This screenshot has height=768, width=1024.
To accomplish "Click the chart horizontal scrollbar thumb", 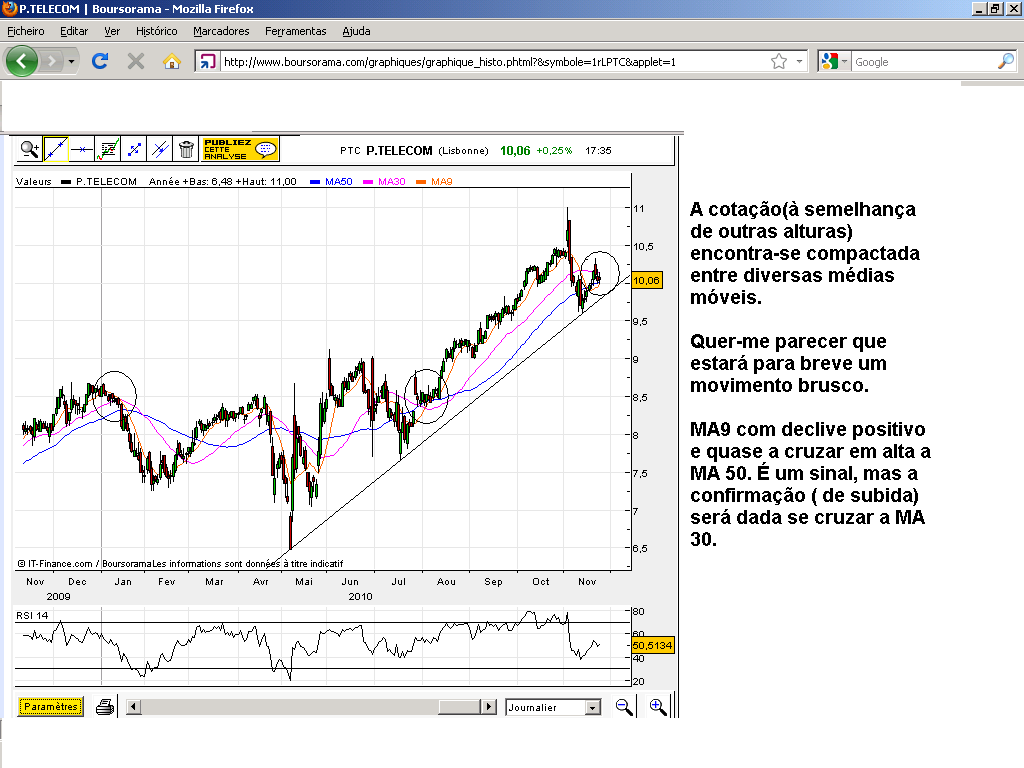I will pos(459,707).
